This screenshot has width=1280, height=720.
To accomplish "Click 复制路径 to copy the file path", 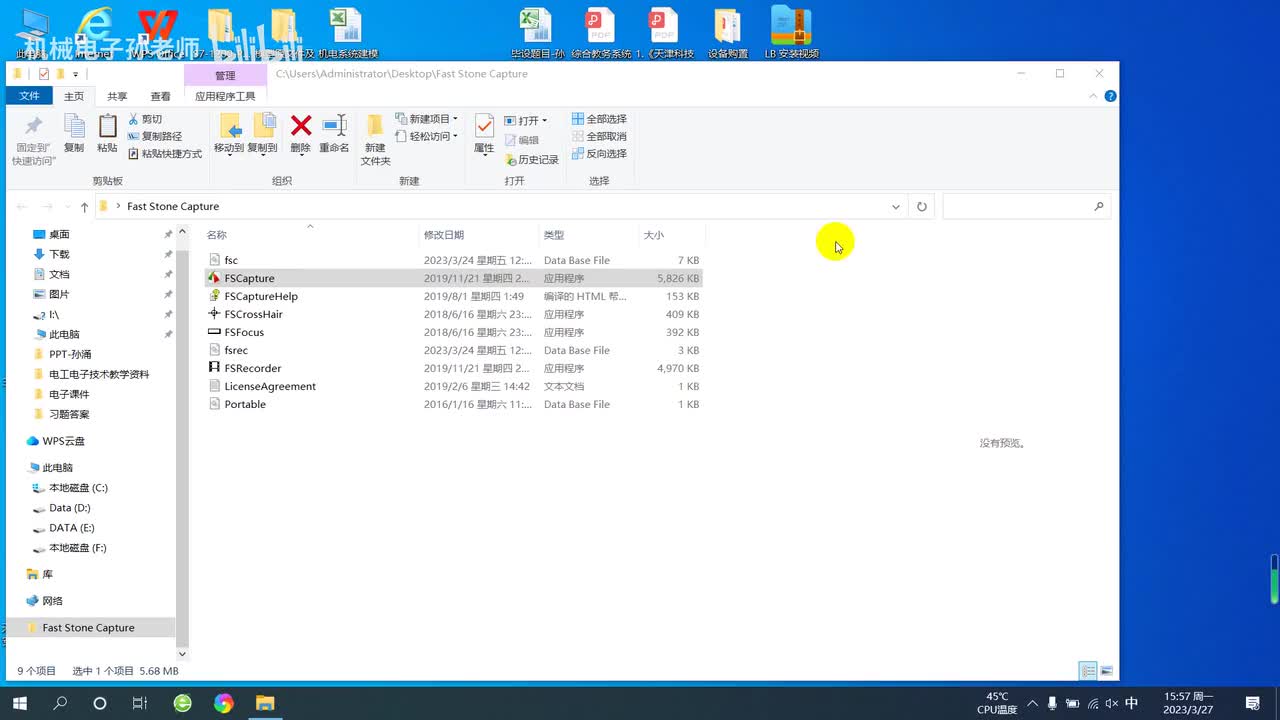I will pyautogui.click(x=155, y=136).
